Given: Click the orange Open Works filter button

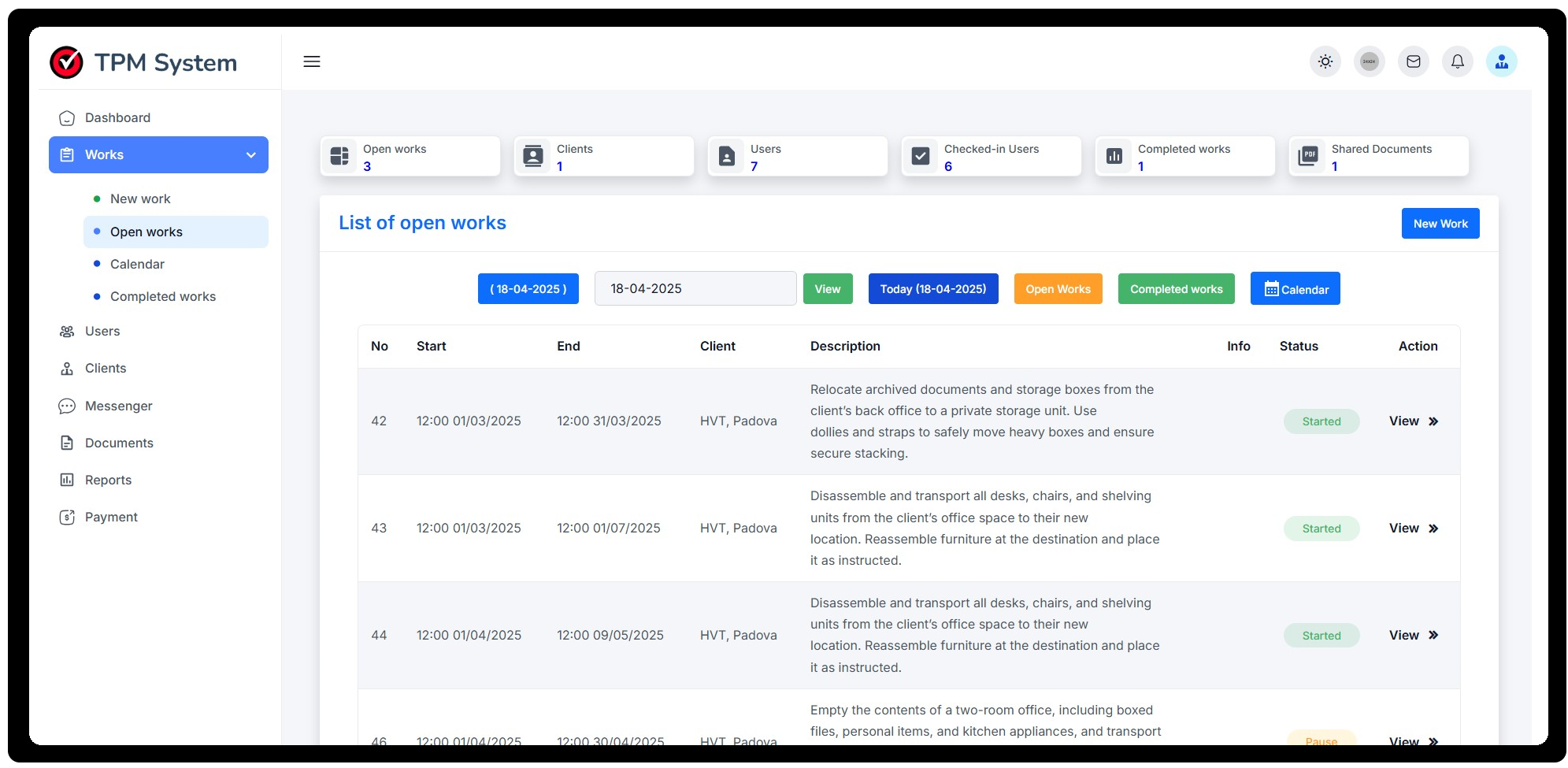Looking at the screenshot, I should point(1058,289).
